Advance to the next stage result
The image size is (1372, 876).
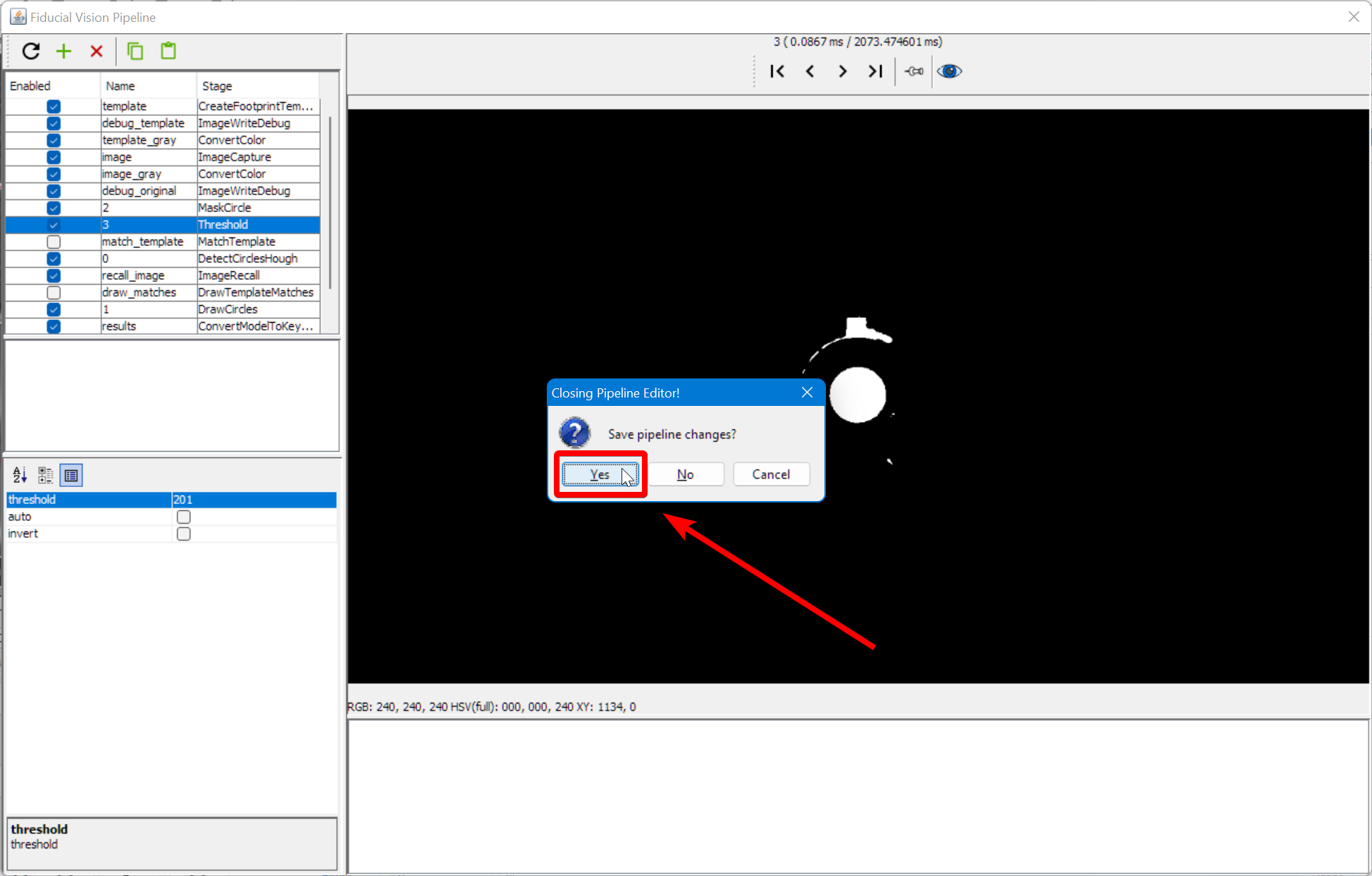[843, 71]
